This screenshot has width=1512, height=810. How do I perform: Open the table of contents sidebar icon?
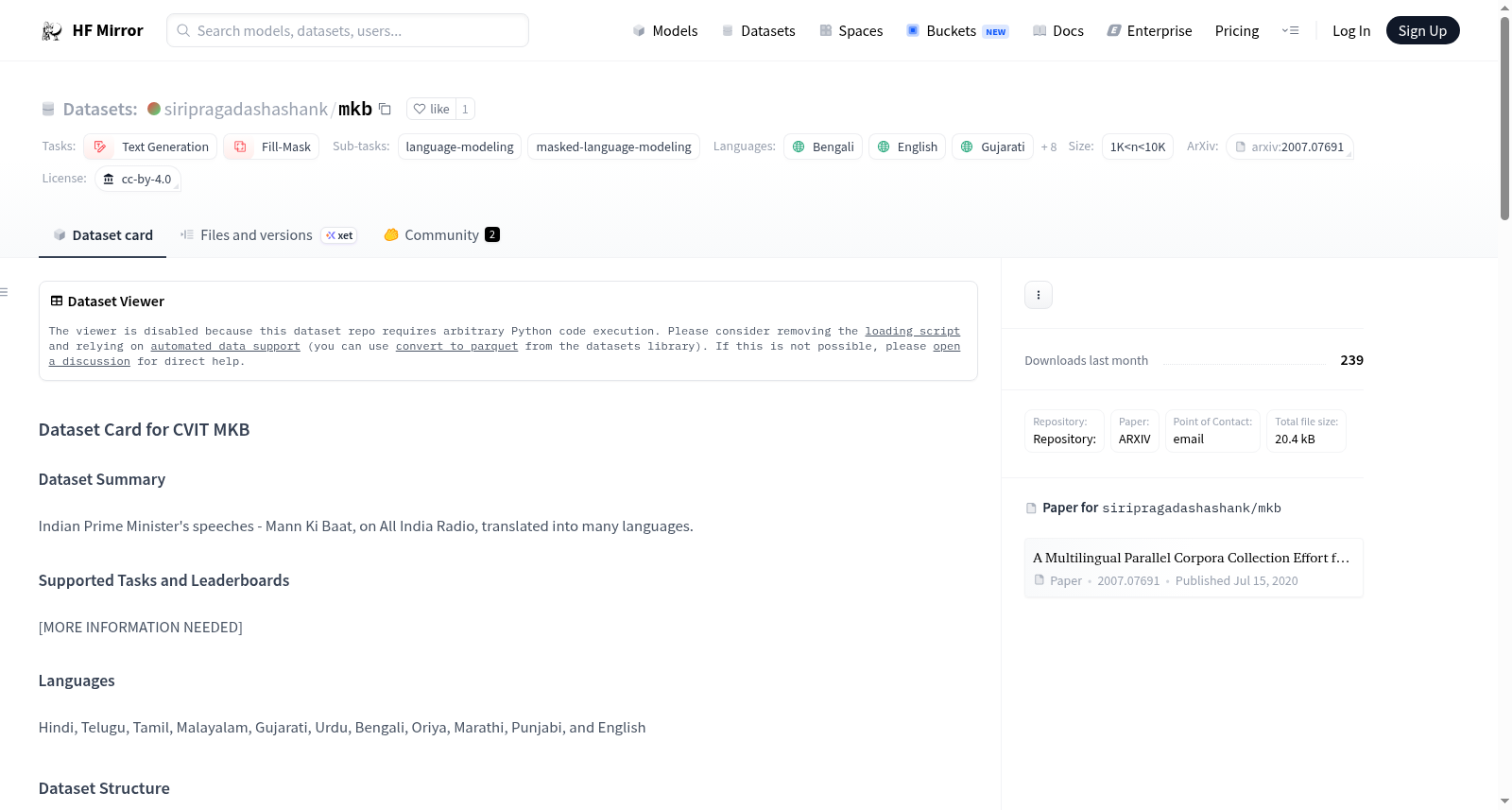pos(4,292)
